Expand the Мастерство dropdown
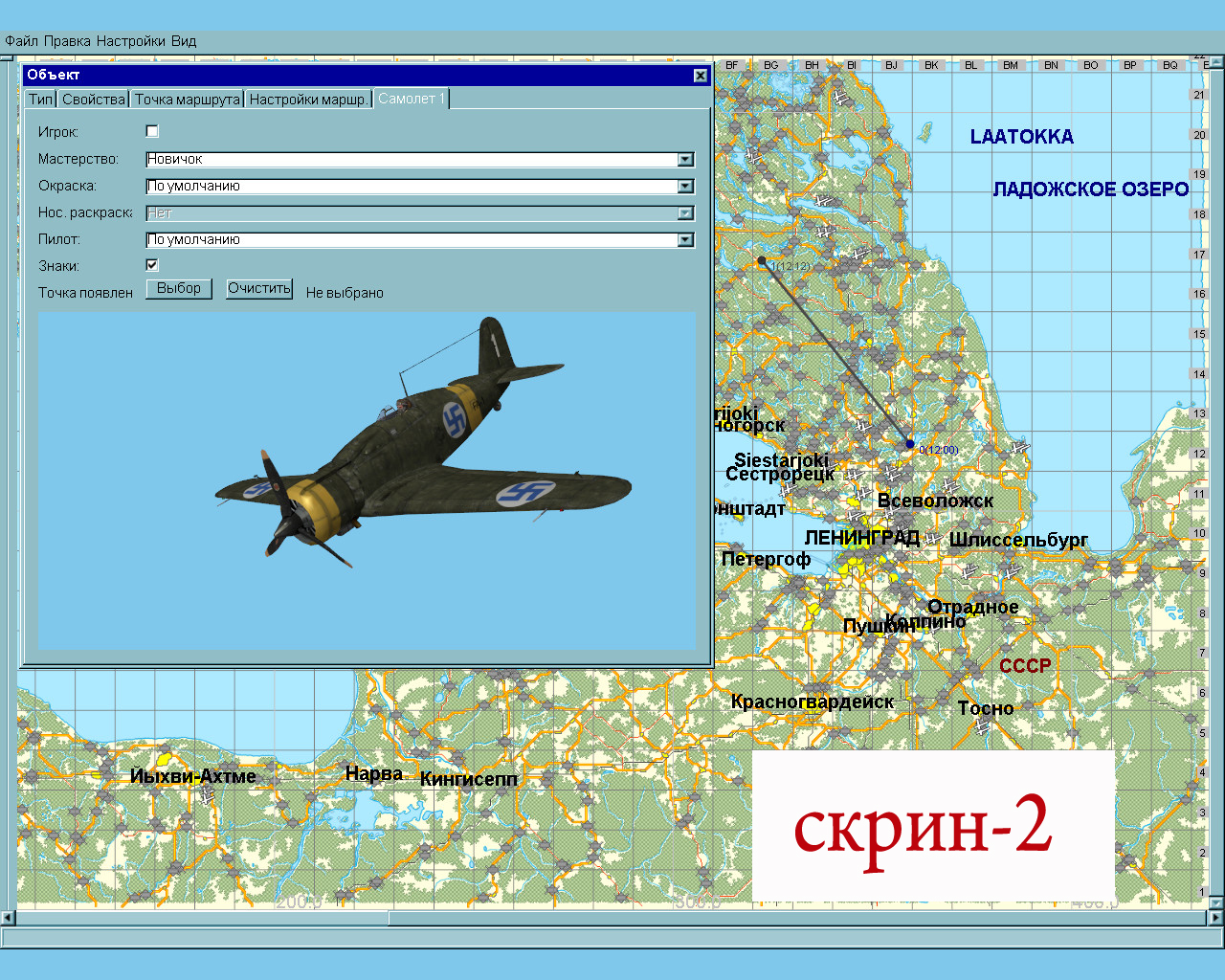 (x=685, y=160)
